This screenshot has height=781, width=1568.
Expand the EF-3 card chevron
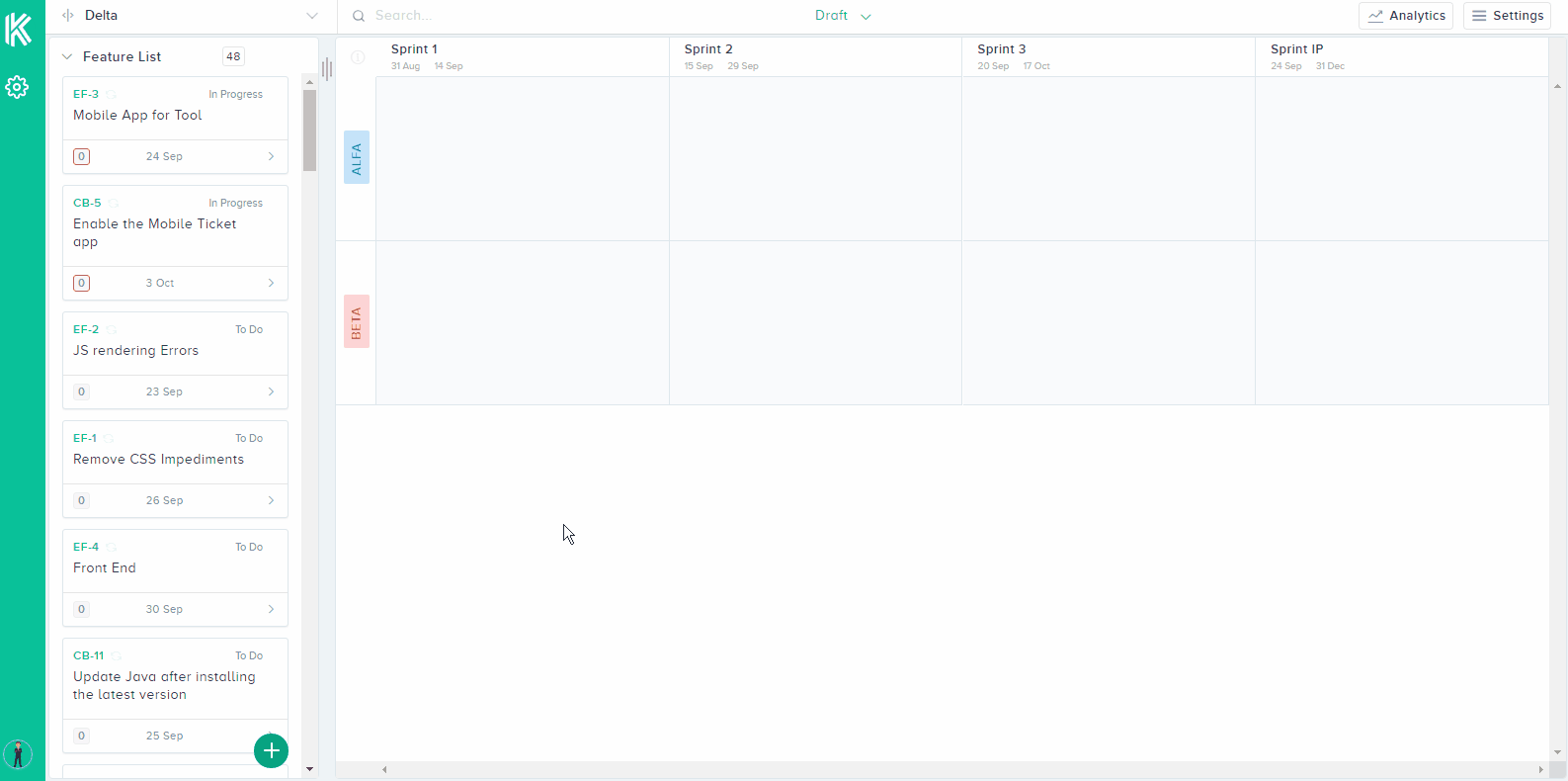(271, 156)
